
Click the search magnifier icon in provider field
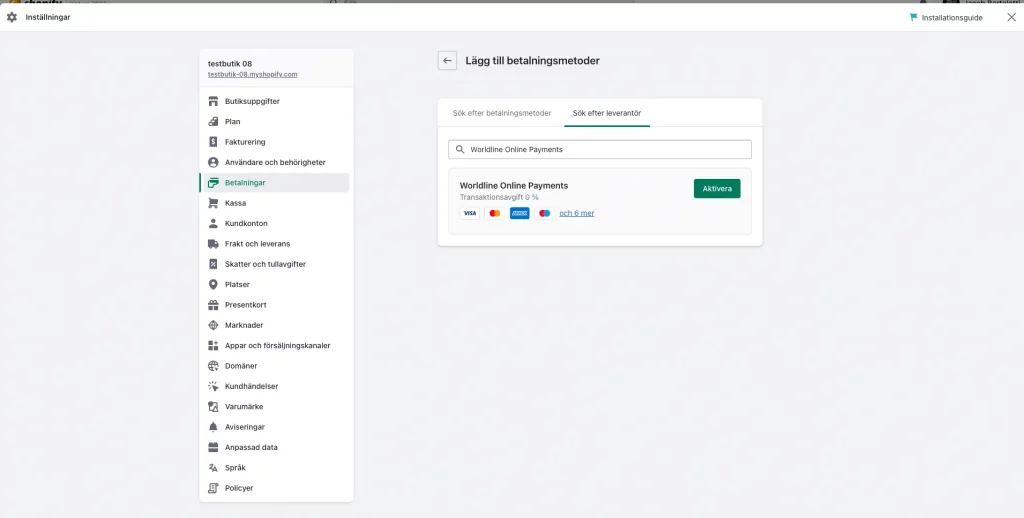pyautogui.click(x=460, y=149)
